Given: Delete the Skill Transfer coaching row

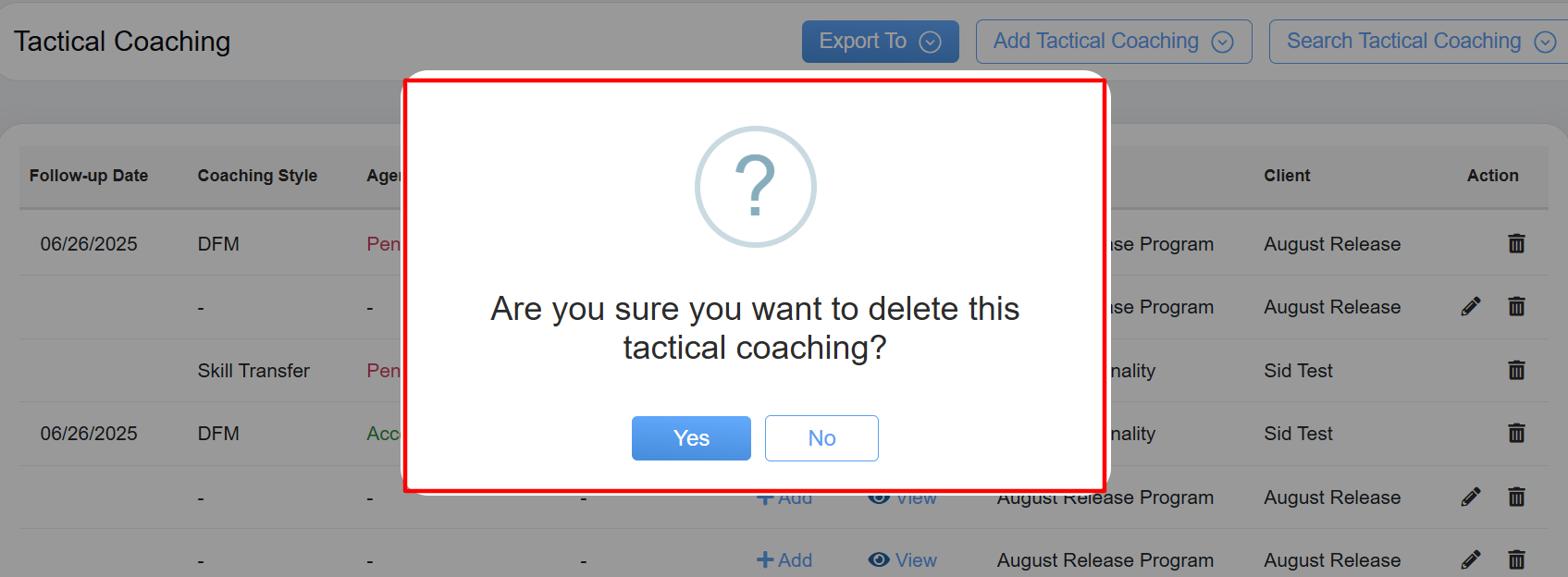Looking at the screenshot, I should click(1516, 371).
